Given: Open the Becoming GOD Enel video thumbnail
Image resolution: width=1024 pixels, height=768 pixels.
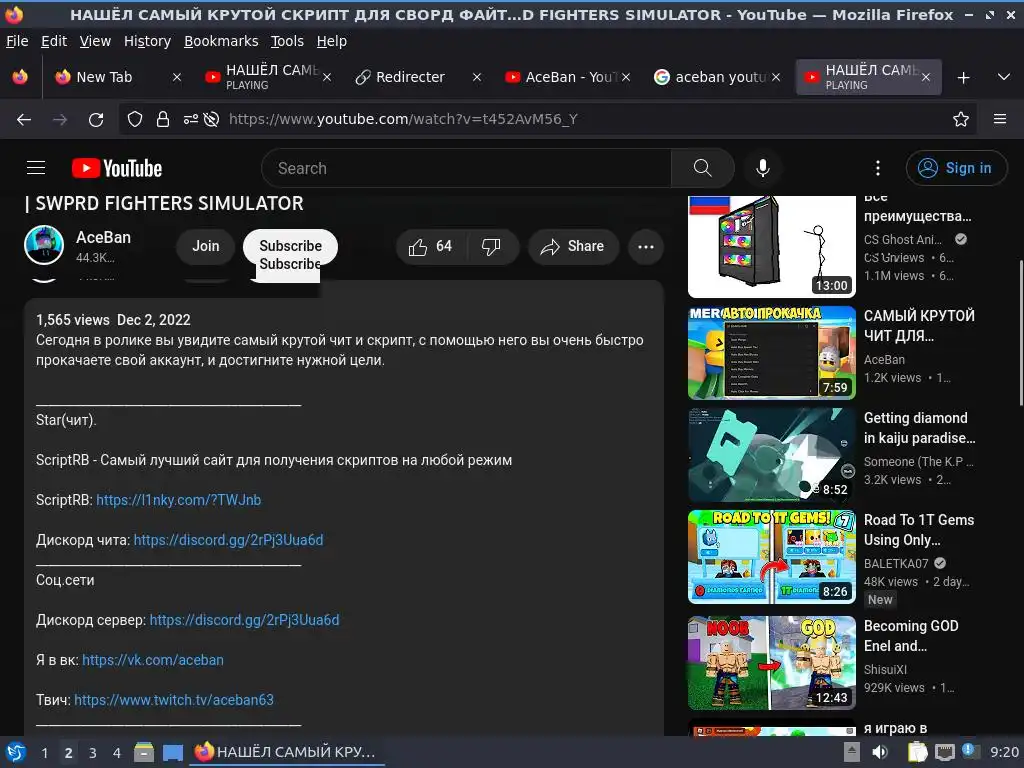Looking at the screenshot, I should [772, 663].
